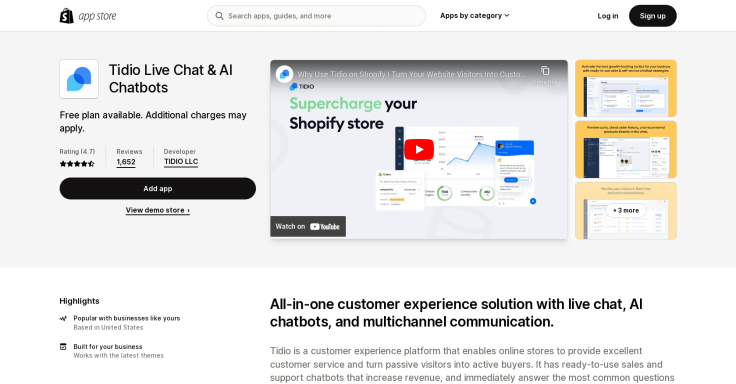Expand the Apps by category dropdown
This screenshot has height=384, width=736.
(x=474, y=15)
